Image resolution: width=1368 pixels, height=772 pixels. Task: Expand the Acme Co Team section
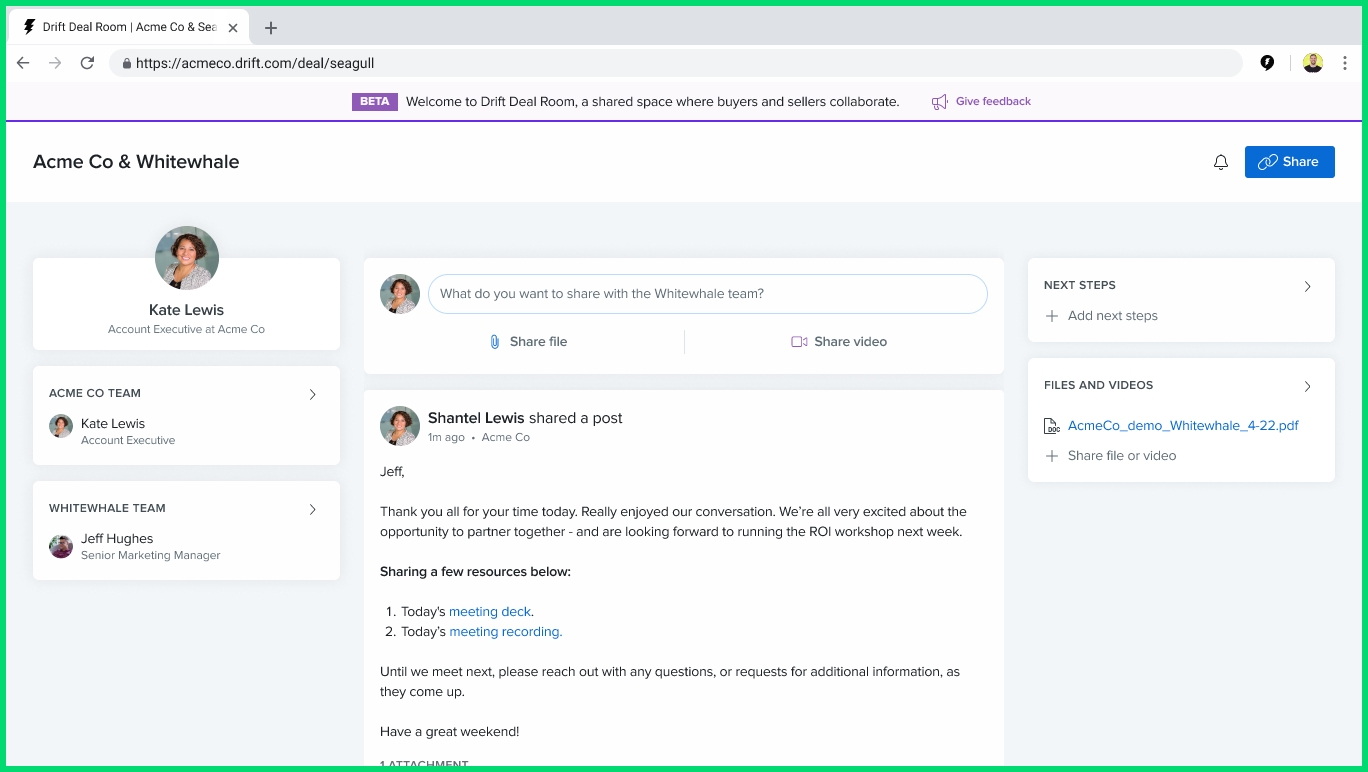pos(312,394)
